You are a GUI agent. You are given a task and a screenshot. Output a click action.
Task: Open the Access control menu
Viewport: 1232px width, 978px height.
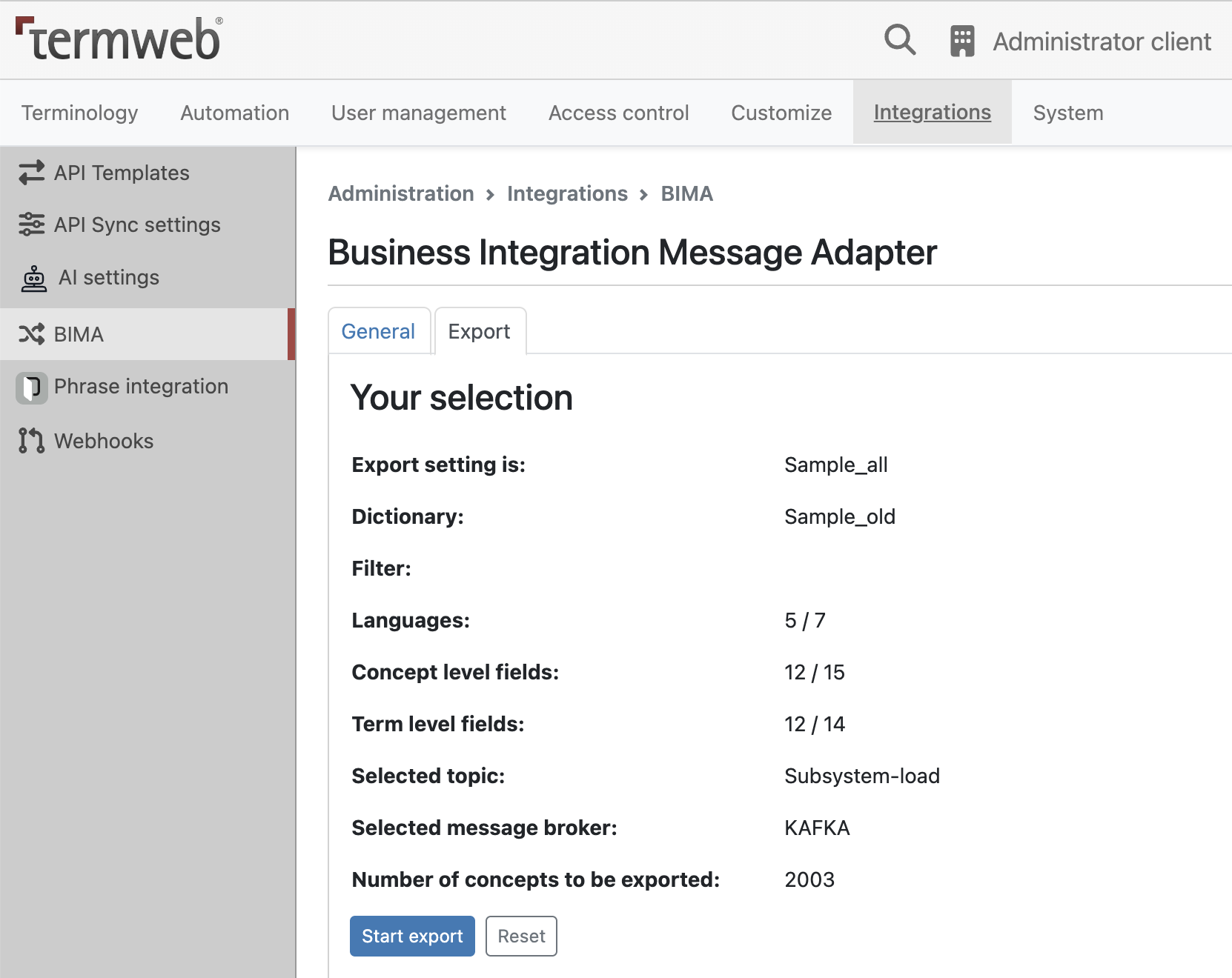pos(619,113)
